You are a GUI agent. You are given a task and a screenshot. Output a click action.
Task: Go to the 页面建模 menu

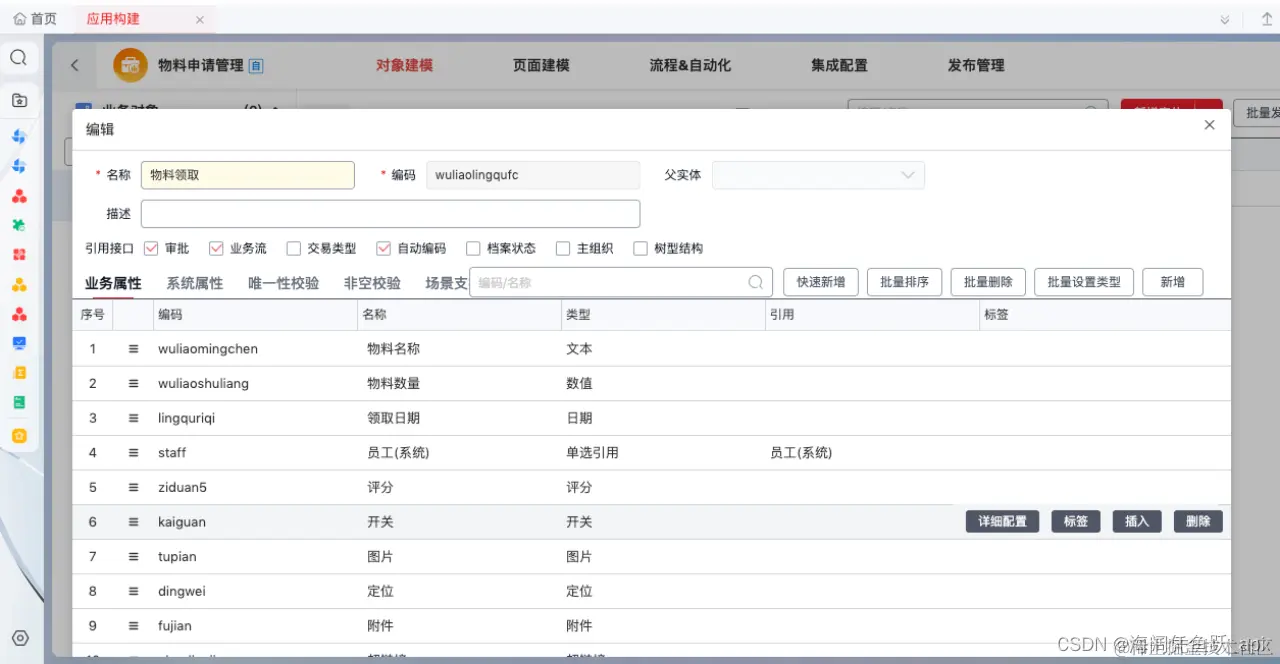[541, 65]
